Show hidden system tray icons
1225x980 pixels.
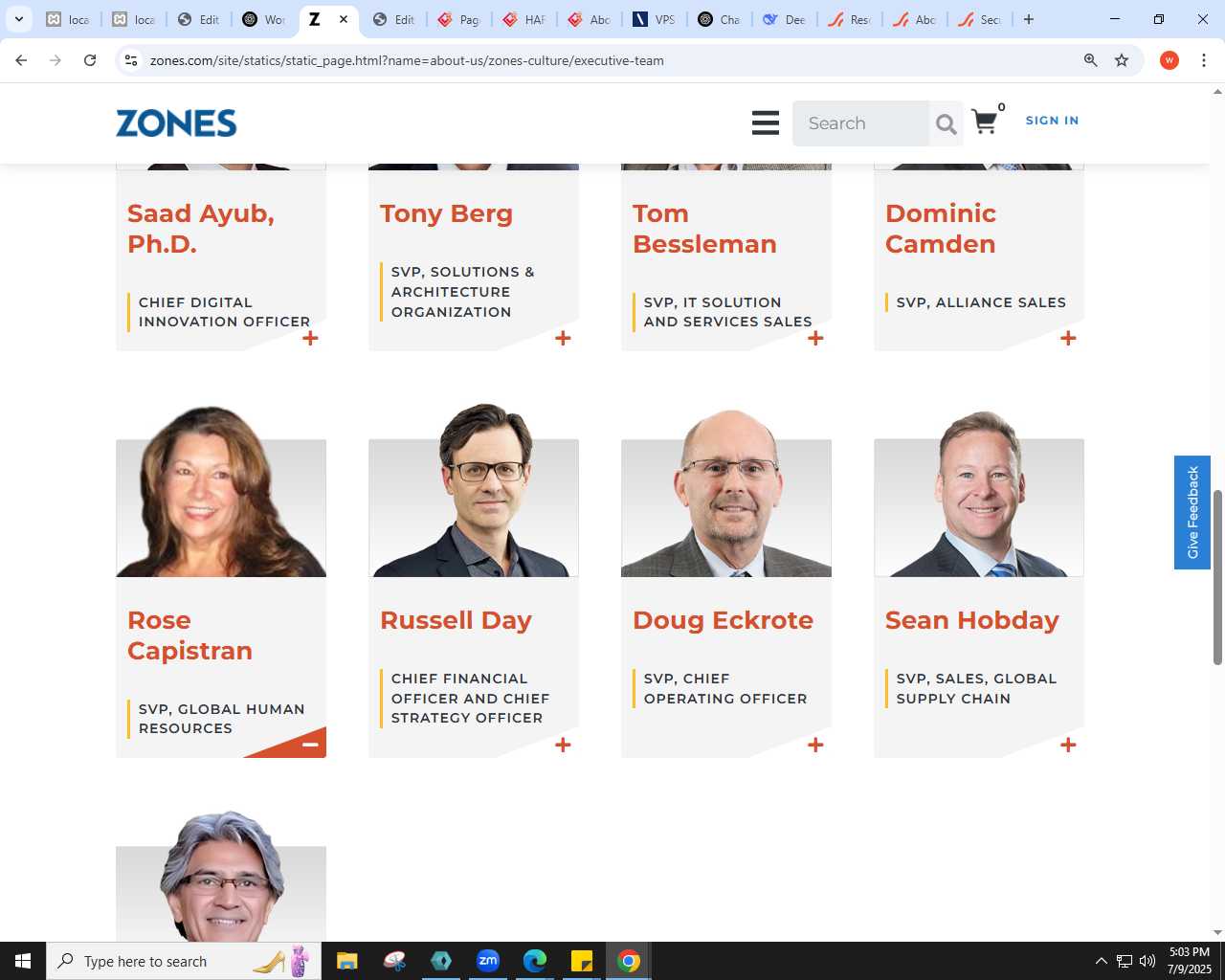point(1101,961)
